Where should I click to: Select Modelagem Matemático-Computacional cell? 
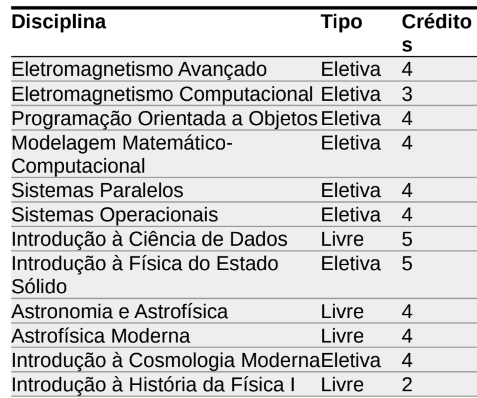click(x=122, y=154)
